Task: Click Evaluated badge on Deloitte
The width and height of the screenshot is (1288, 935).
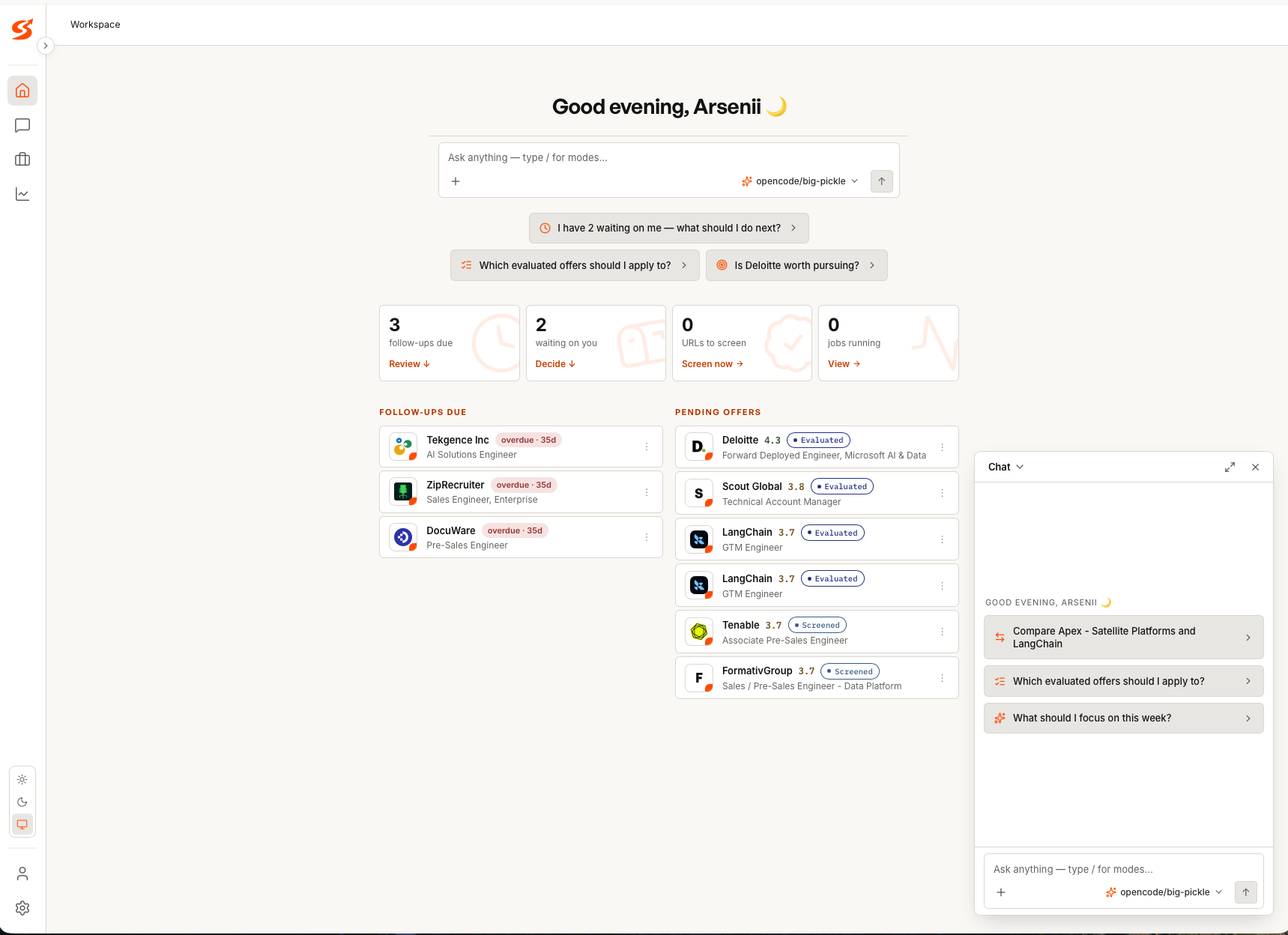Action: tap(818, 441)
